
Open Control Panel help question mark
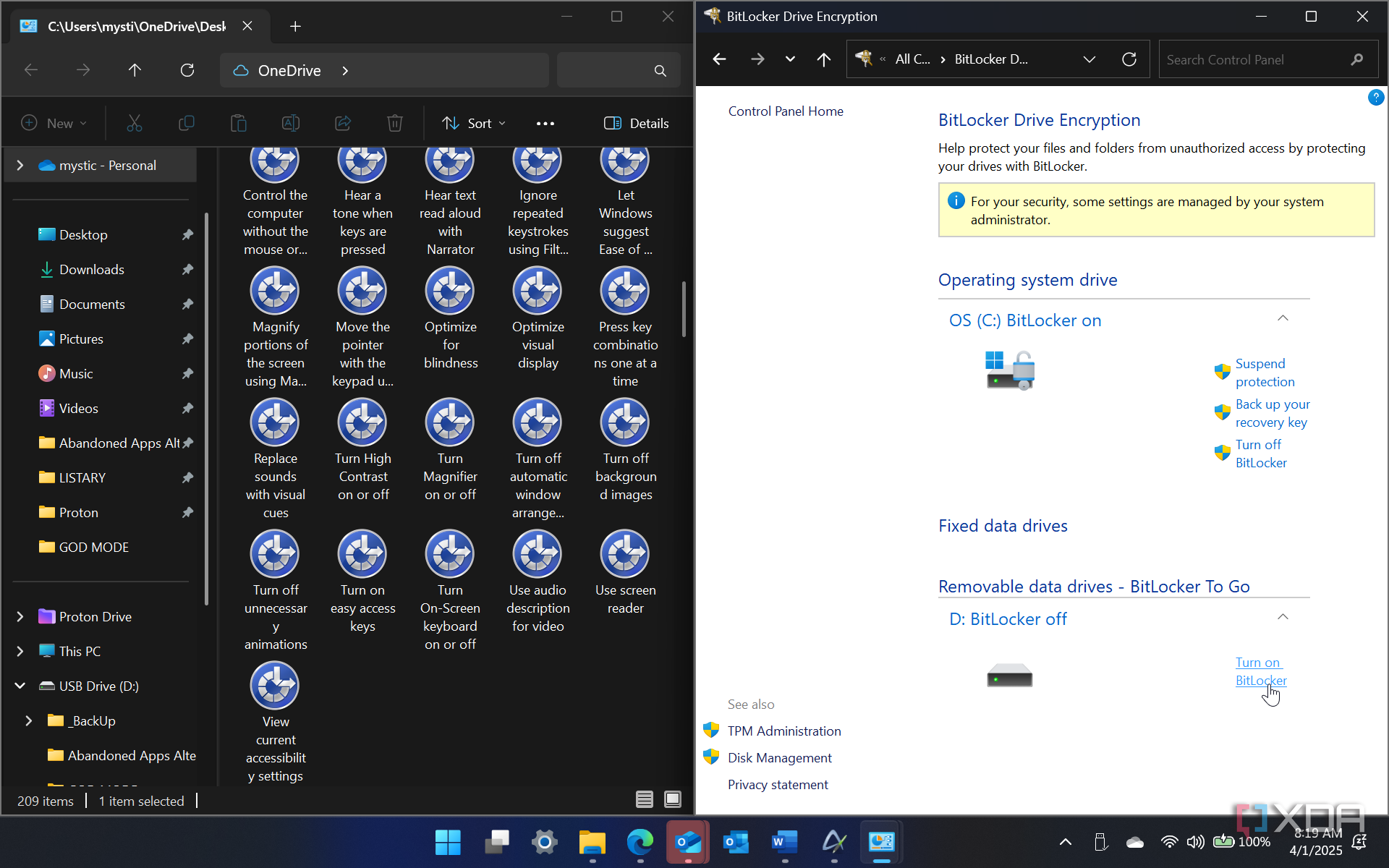point(1376,98)
